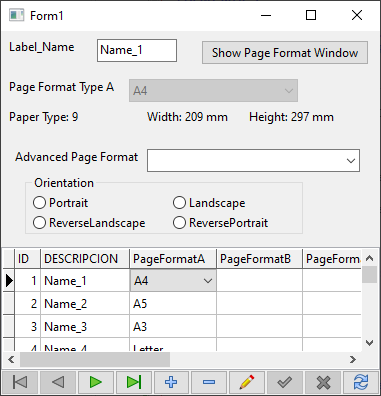Jump to last record in navigator

pos(133,382)
